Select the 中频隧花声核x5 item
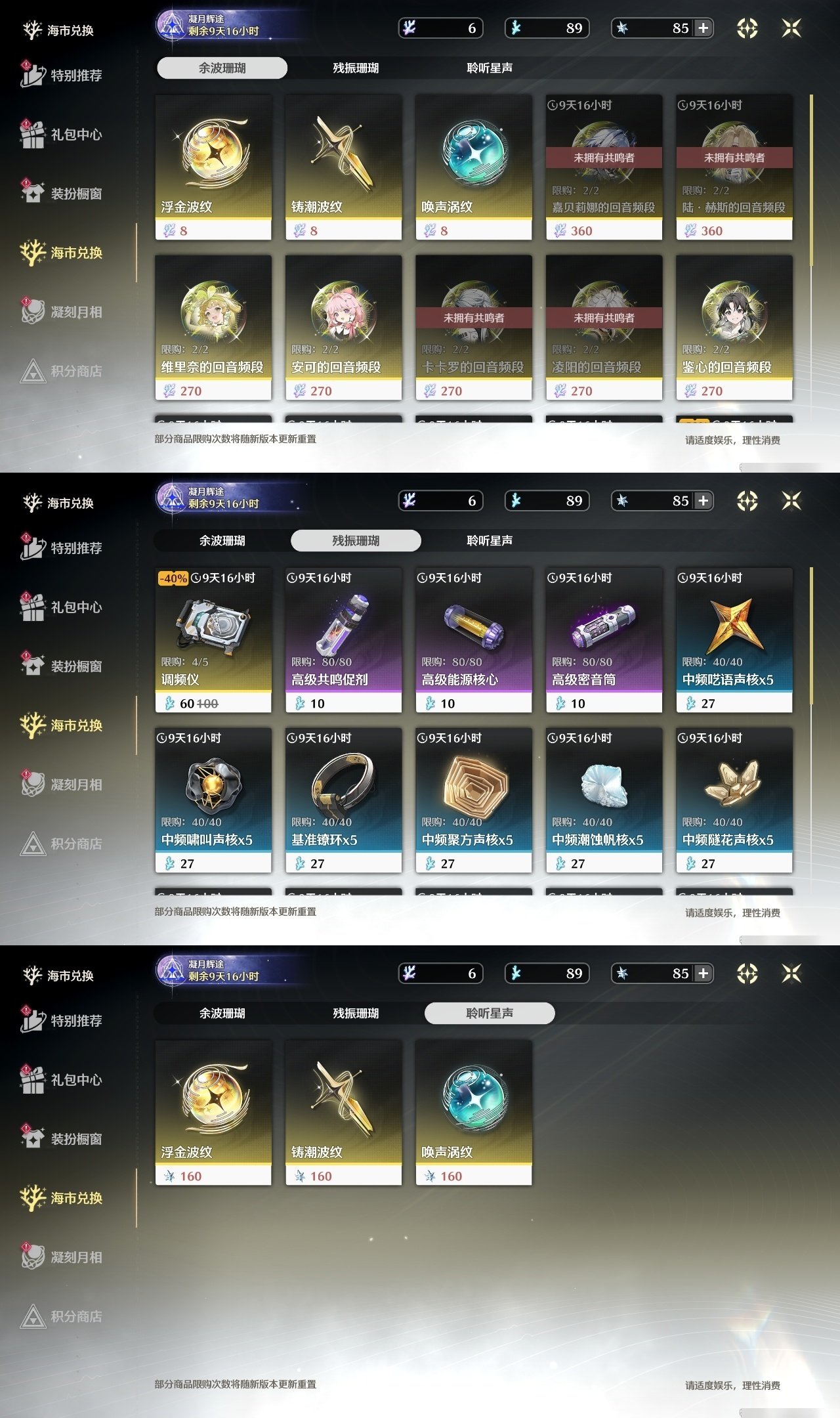Image resolution: width=840 pixels, height=1418 pixels. pyautogui.click(x=734, y=800)
